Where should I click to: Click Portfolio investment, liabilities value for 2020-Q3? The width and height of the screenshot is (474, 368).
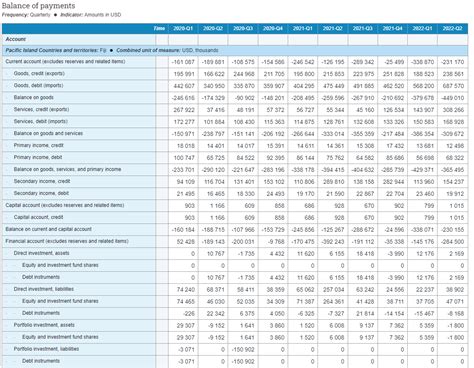coord(243,350)
